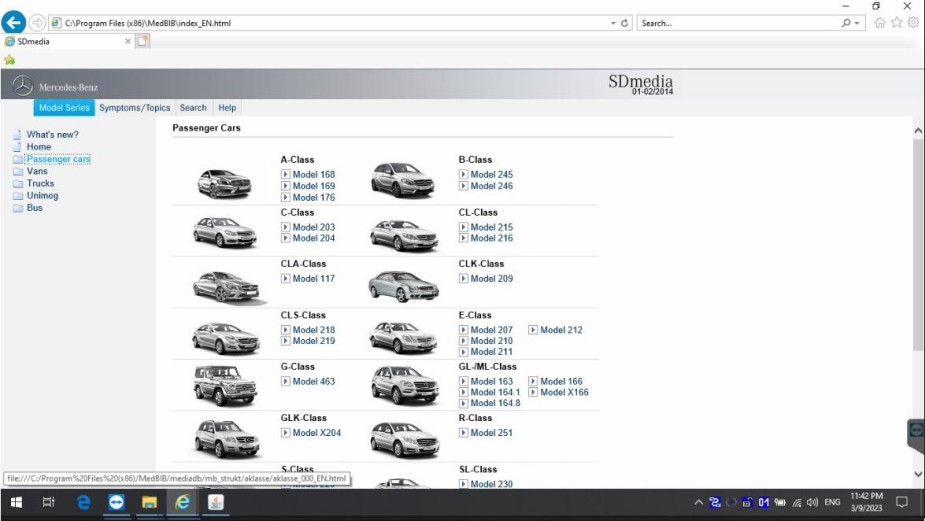Open File Explorer from the taskbar
The image size is (925, 521).
[149, 502]
